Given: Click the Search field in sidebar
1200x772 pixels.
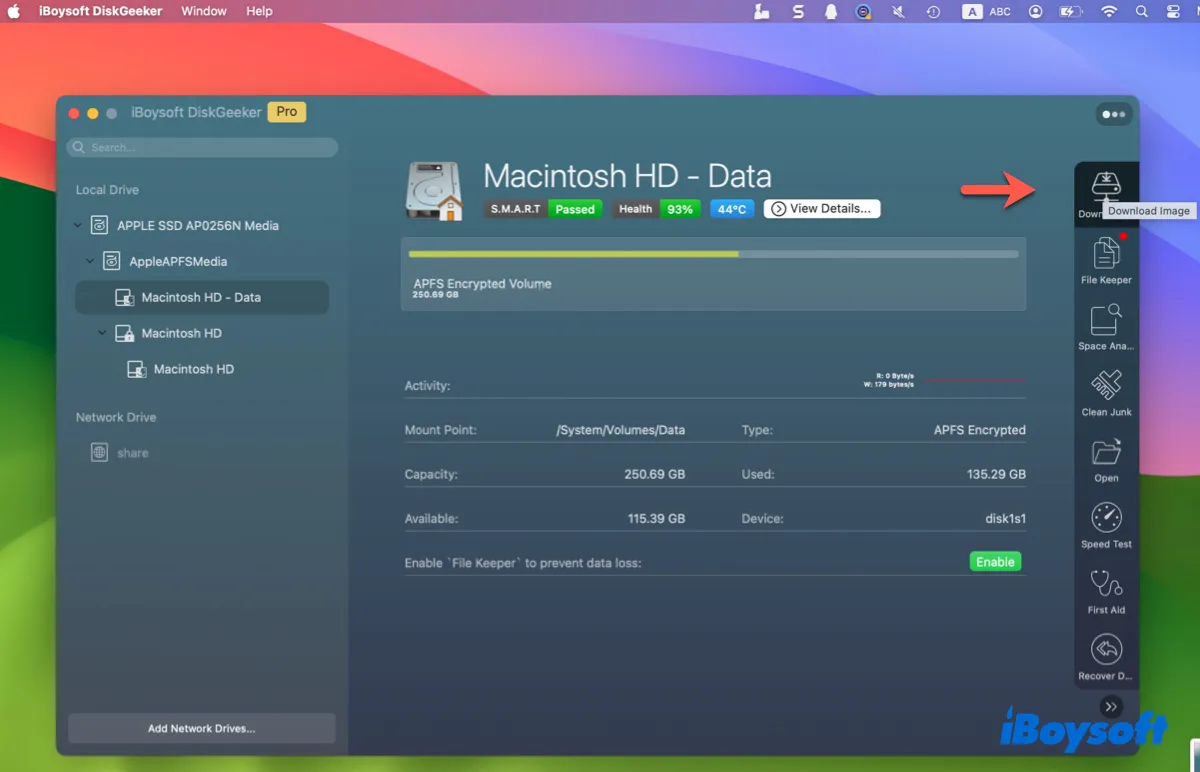Looking at the screenshot, I should pos(202,147).
